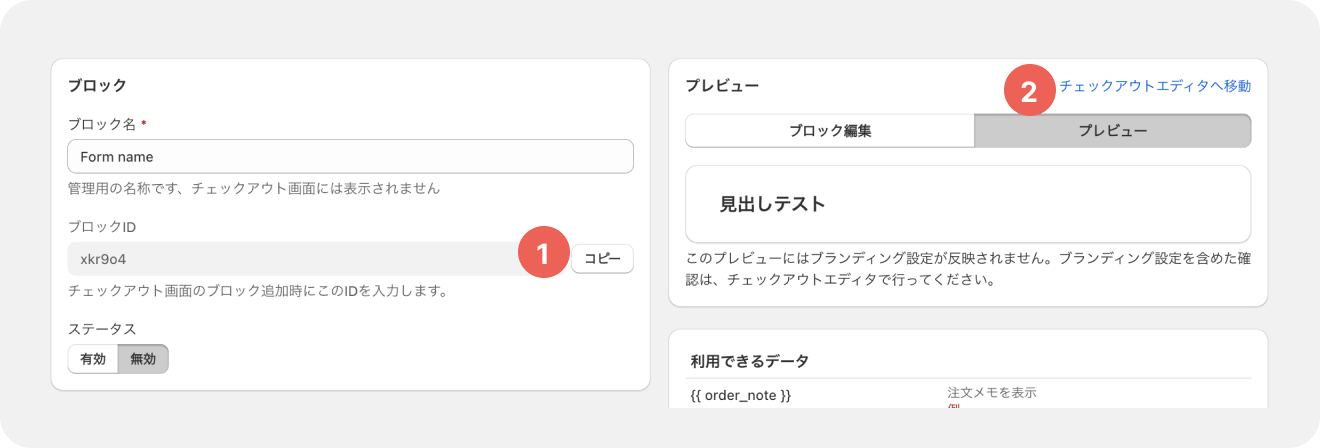Set status to 有効 (enabled)

[93, 359]
